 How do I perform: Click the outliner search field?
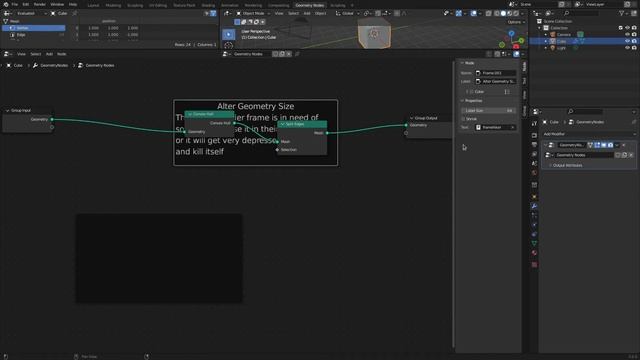[x=582, y=13]
